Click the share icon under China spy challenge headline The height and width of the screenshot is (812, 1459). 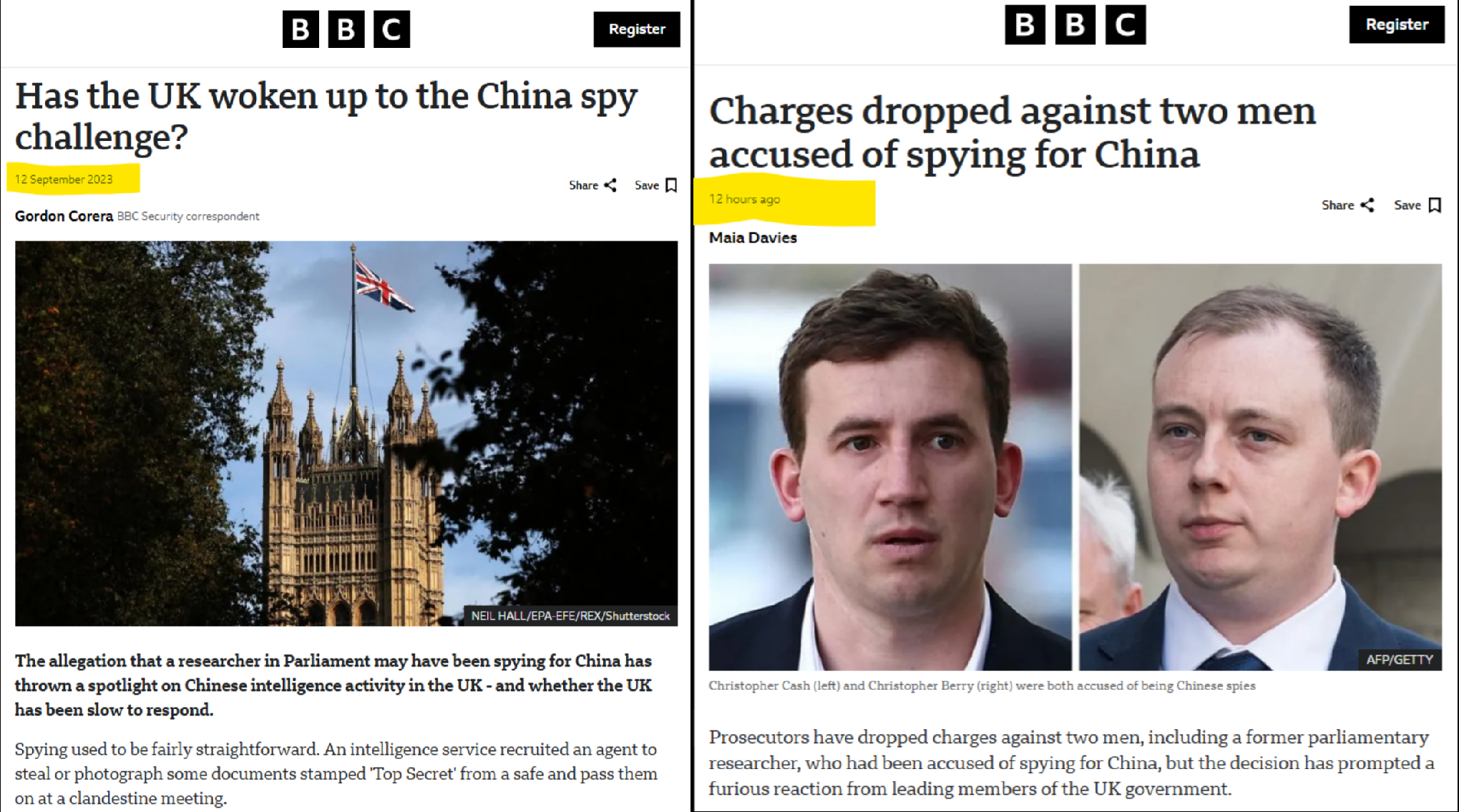click(x=610, y=185)
